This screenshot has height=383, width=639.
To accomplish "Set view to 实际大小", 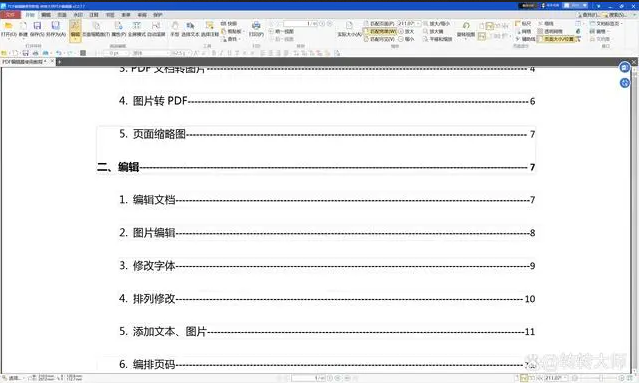I will (x=349, y=29).
